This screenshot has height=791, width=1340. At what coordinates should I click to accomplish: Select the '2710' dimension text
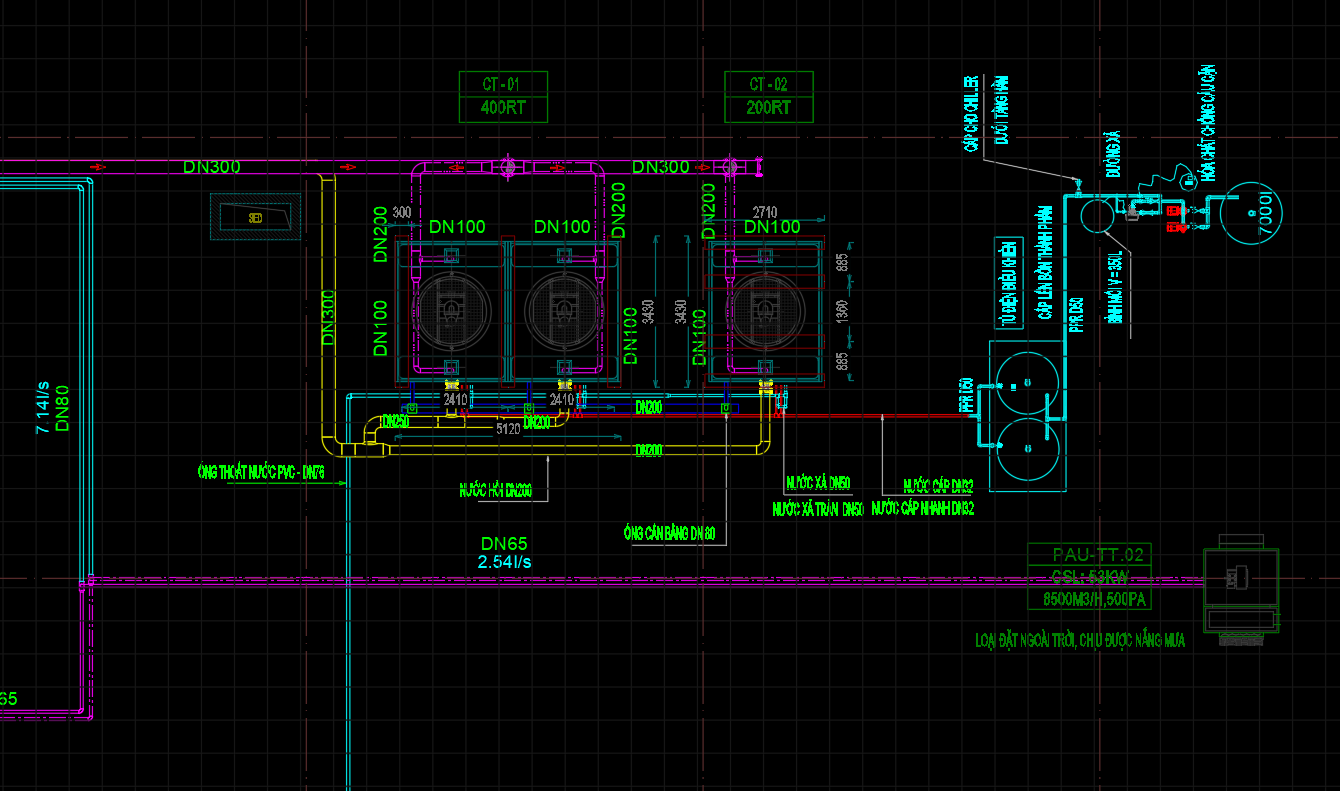(x=765, y=212)
